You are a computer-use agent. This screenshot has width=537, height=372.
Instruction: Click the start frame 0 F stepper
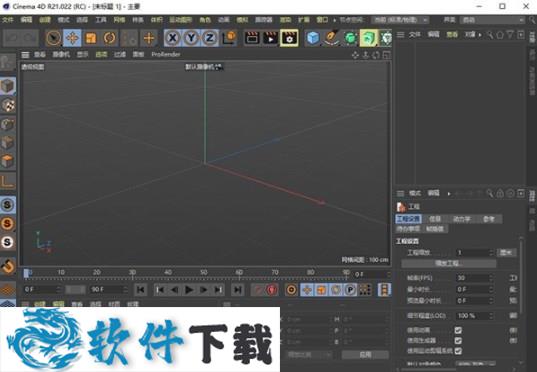(x=59, y=289)
